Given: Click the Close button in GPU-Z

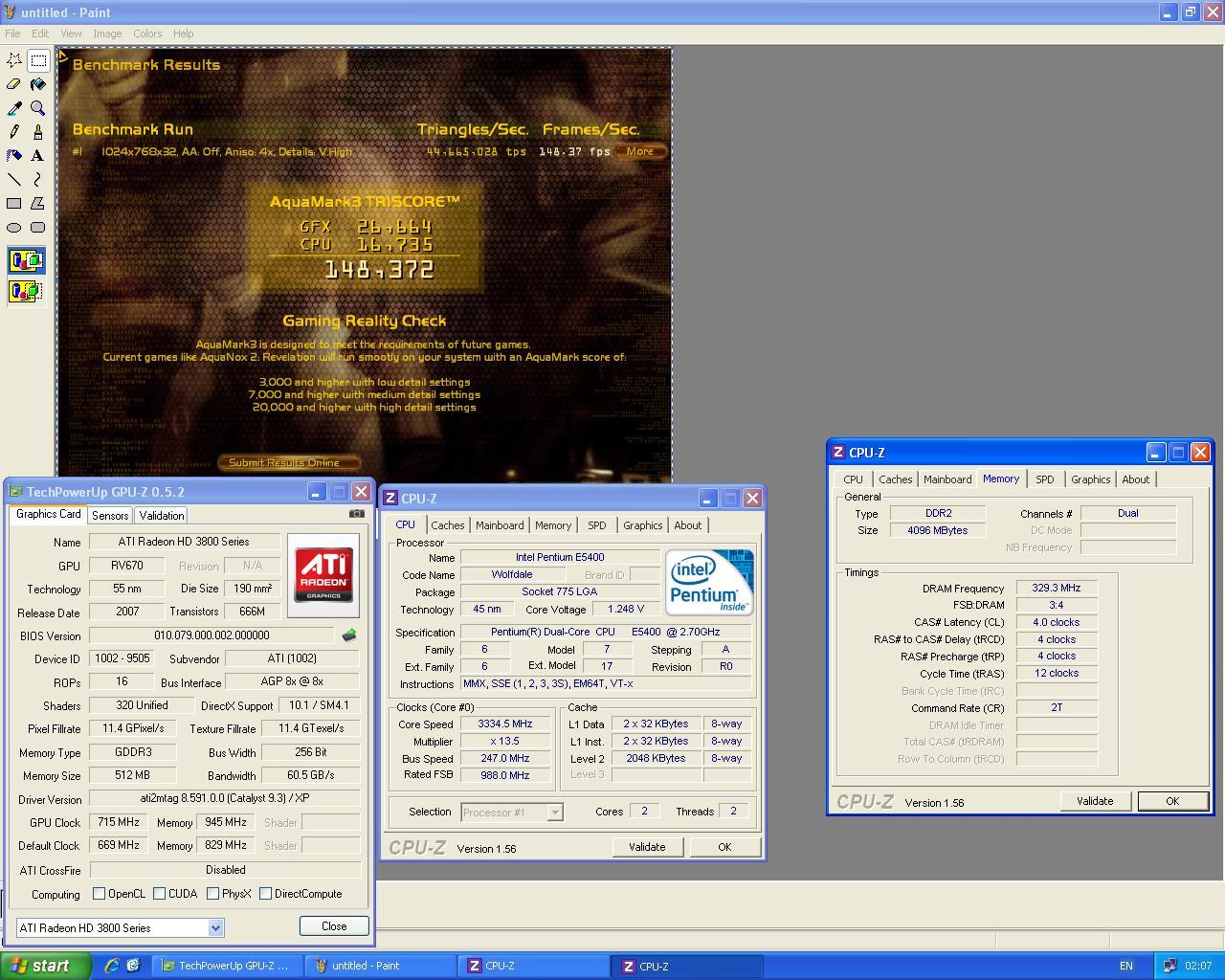Looking at the screenshot, I should tap(334, 926).
